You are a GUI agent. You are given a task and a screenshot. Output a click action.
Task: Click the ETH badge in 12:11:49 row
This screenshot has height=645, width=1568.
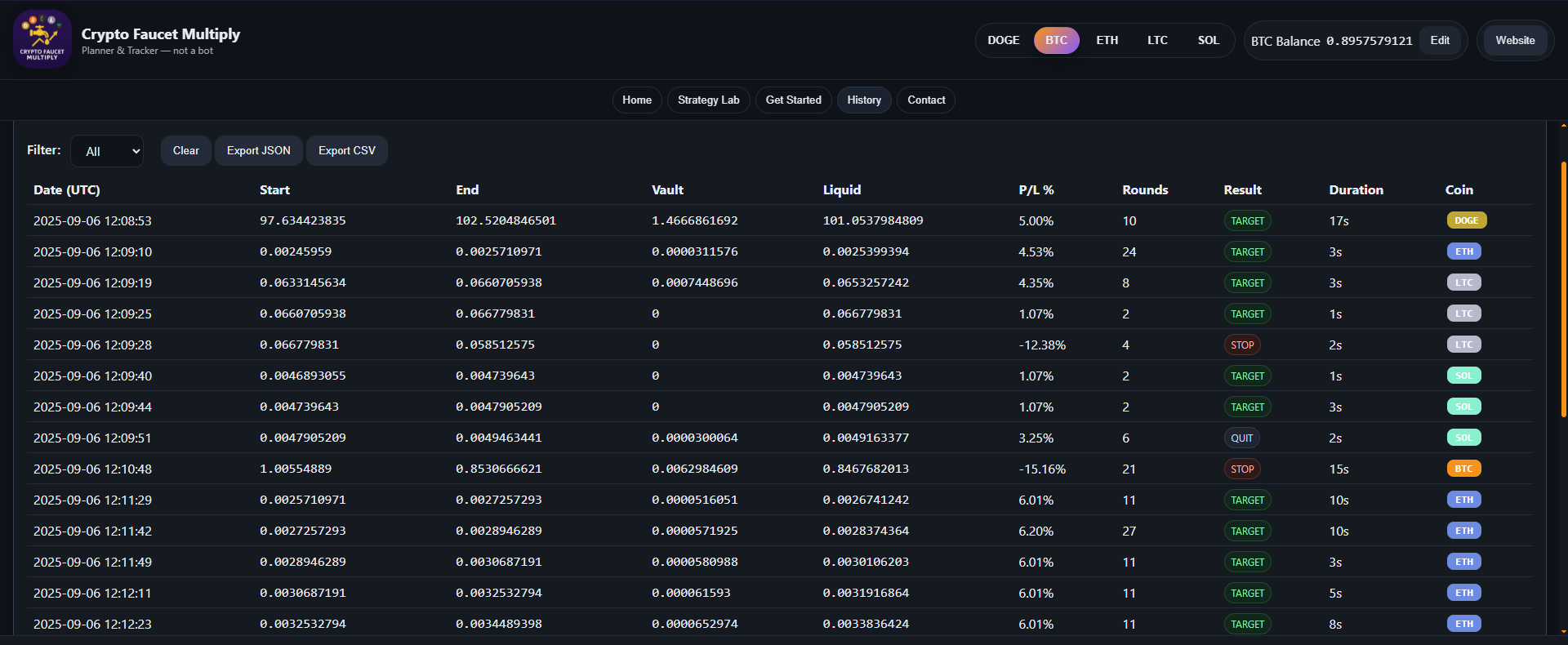pos(1463,562)
